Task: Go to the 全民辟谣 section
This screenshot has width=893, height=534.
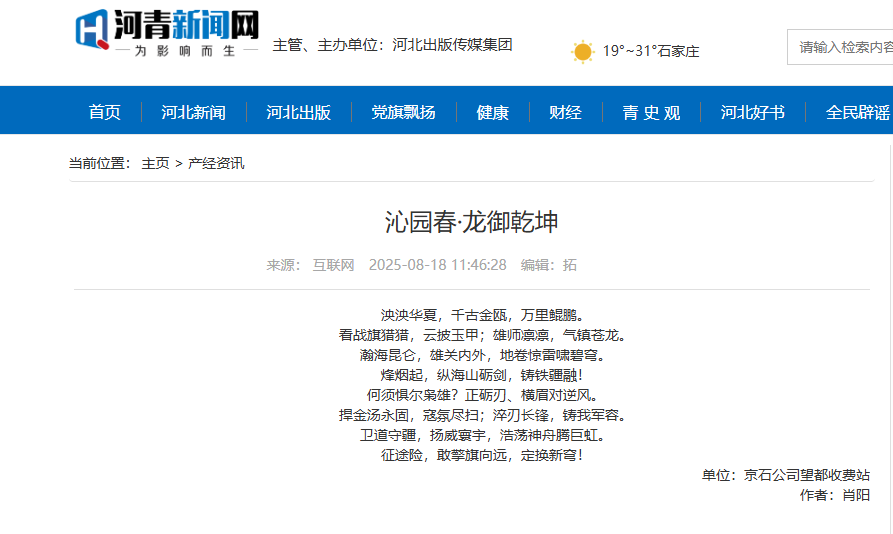Action: [858, 112]
